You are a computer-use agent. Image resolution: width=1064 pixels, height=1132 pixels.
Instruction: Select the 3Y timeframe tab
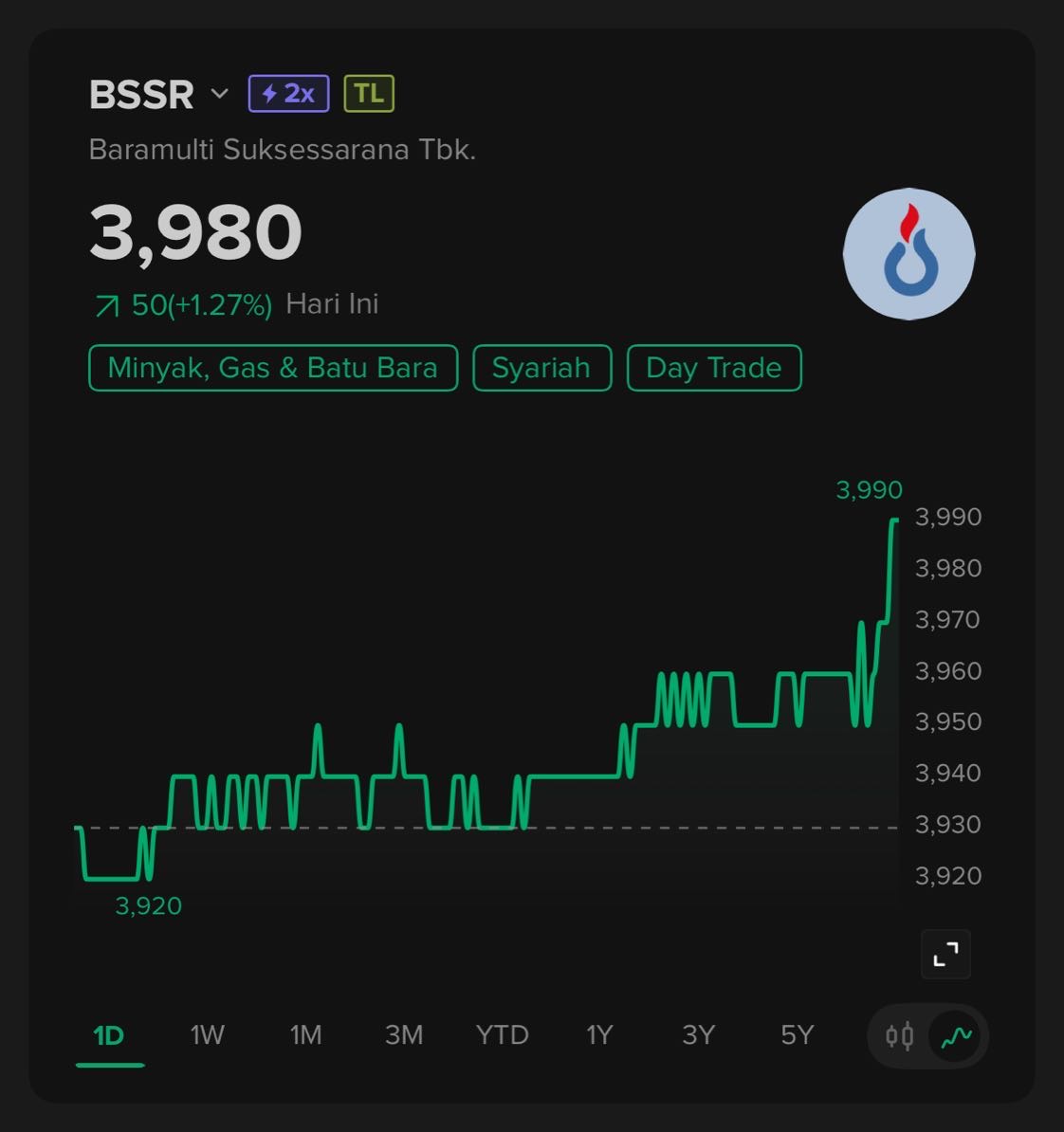pyautogui.click(x=698, y=1035)
